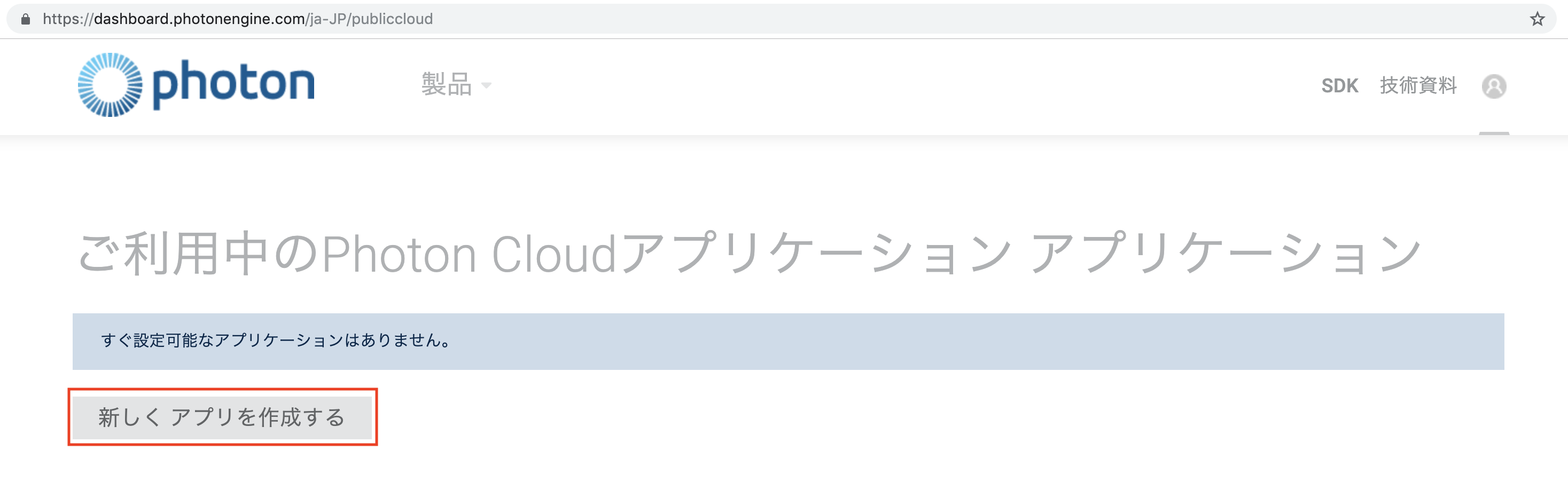Open the products menu via its arrow
This screenshot has width=1568, height=490.
(487, 87)
